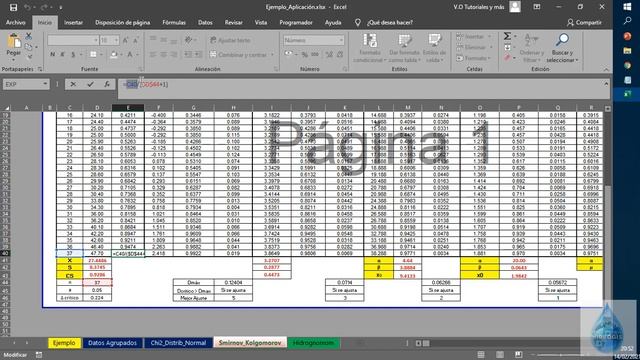Click the Cut scissors icon
The width and height of the screenshot is (640, 360).
29,36
